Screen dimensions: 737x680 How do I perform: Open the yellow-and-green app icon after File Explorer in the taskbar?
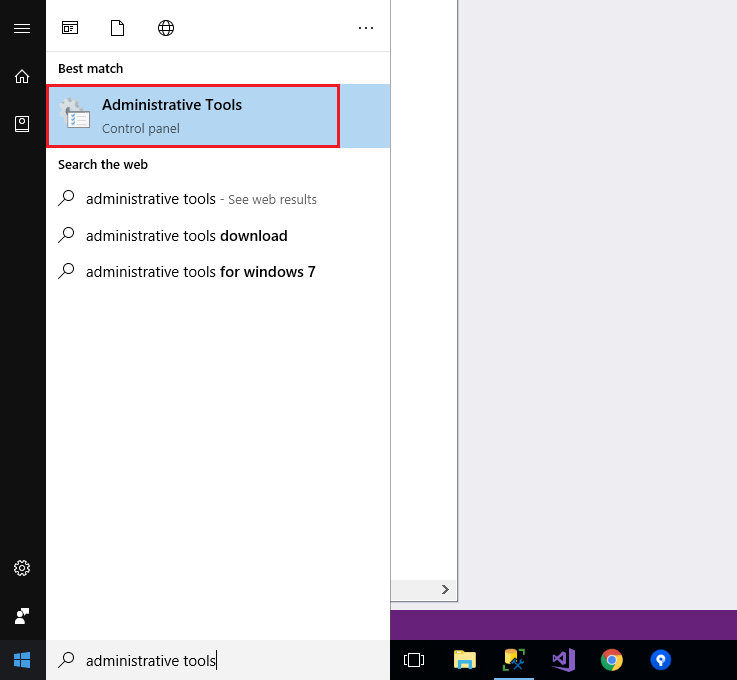tap(514, 660)
